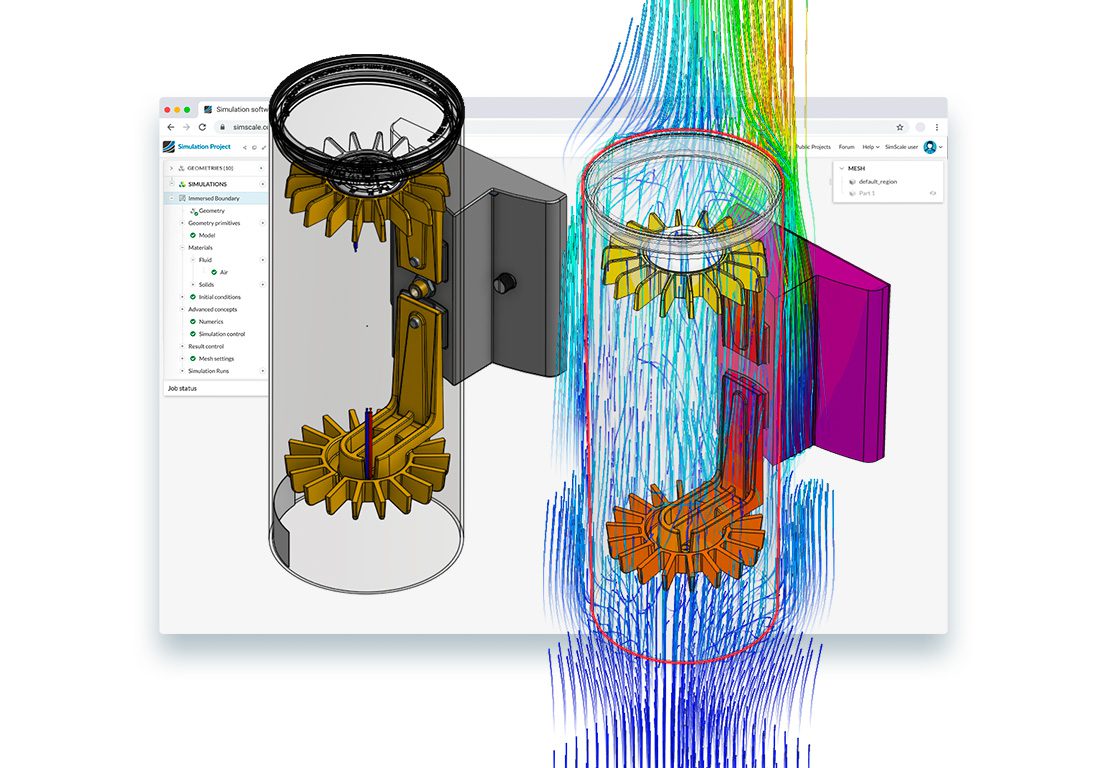Expand the GEOMETRIES section
Screen dimensions: 1107x768
[x=171, y=168]
